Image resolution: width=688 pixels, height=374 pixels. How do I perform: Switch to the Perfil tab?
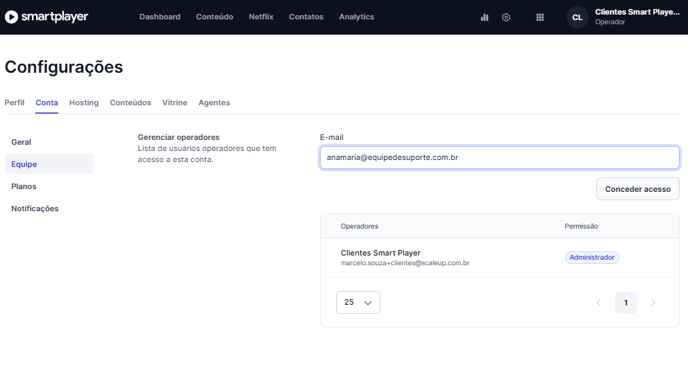pyautogui.click(x=14, y=103)
